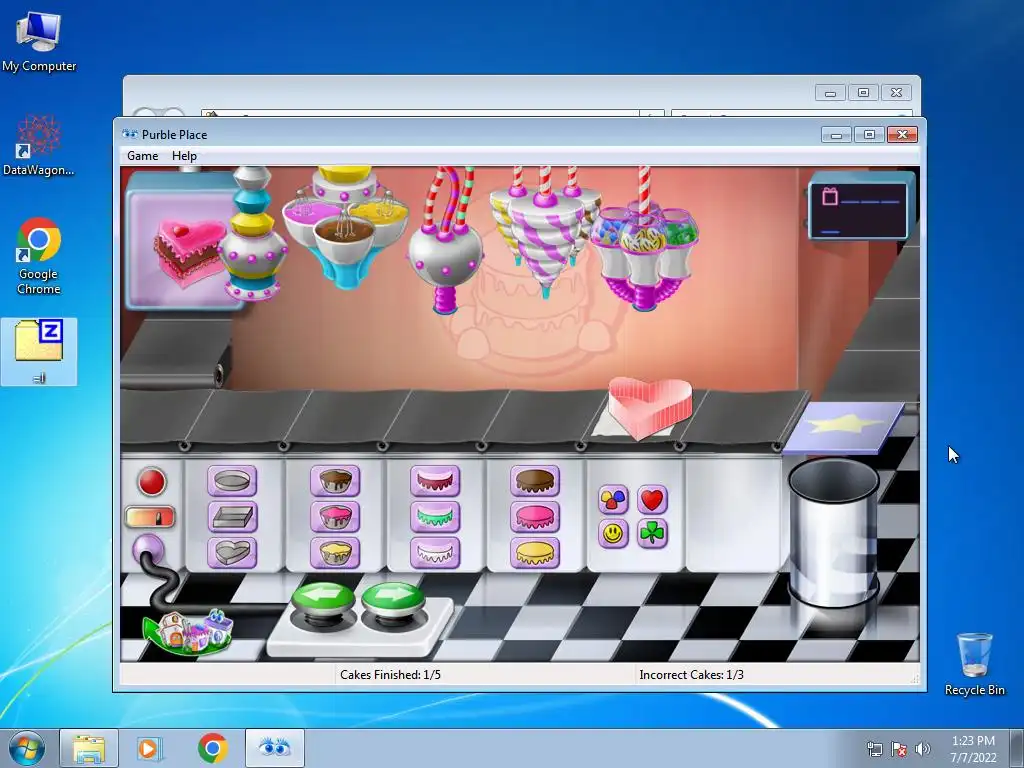Click the order preview heart cake picture
This screenshot has width=1024, height=768.
[189, 253]
